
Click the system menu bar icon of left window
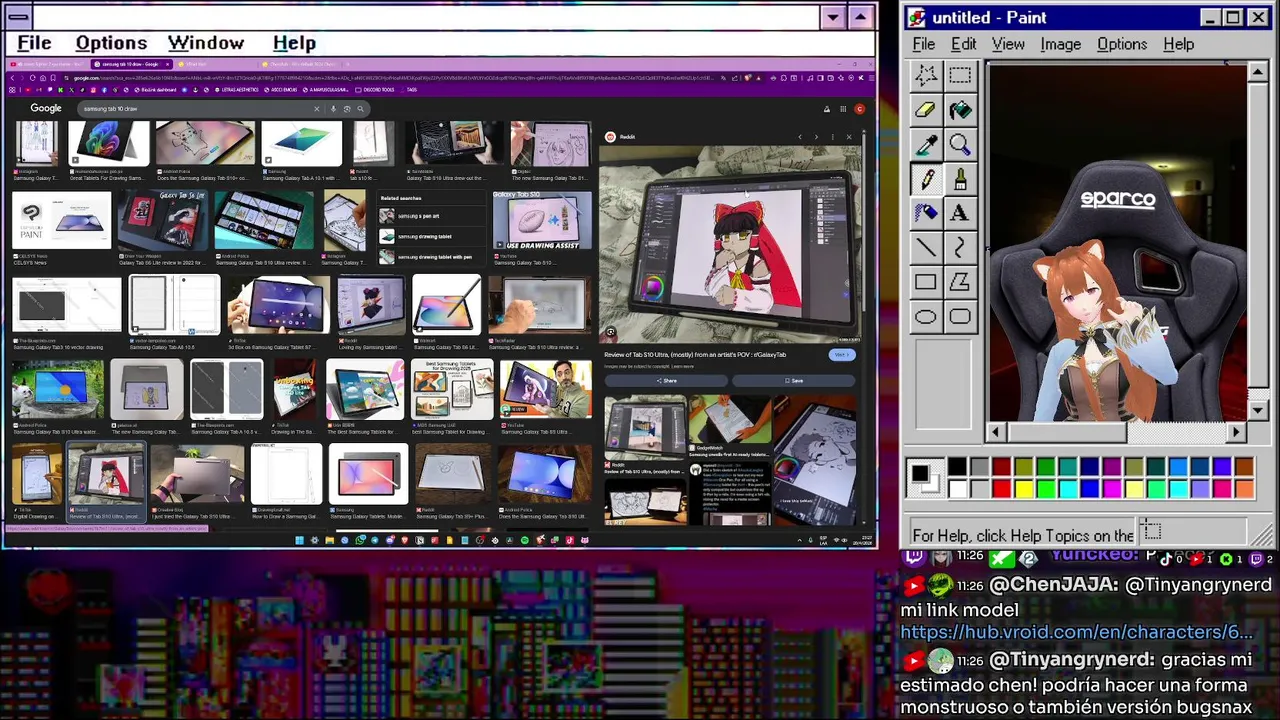18,17
